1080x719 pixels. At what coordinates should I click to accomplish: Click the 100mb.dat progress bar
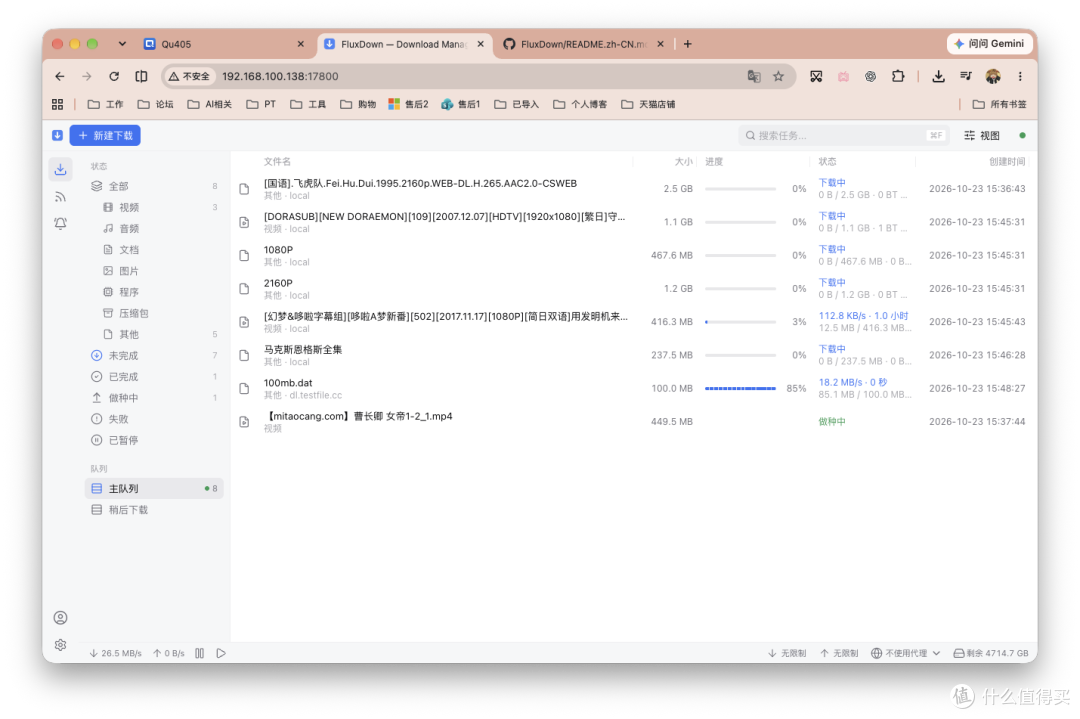click(x=740, y=388)
